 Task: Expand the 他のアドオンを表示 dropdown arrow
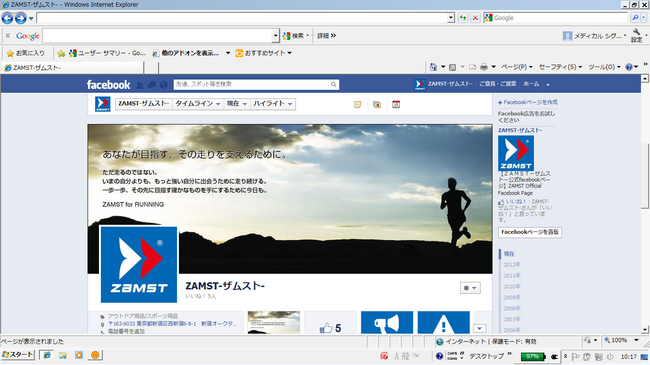click(228, 53)
